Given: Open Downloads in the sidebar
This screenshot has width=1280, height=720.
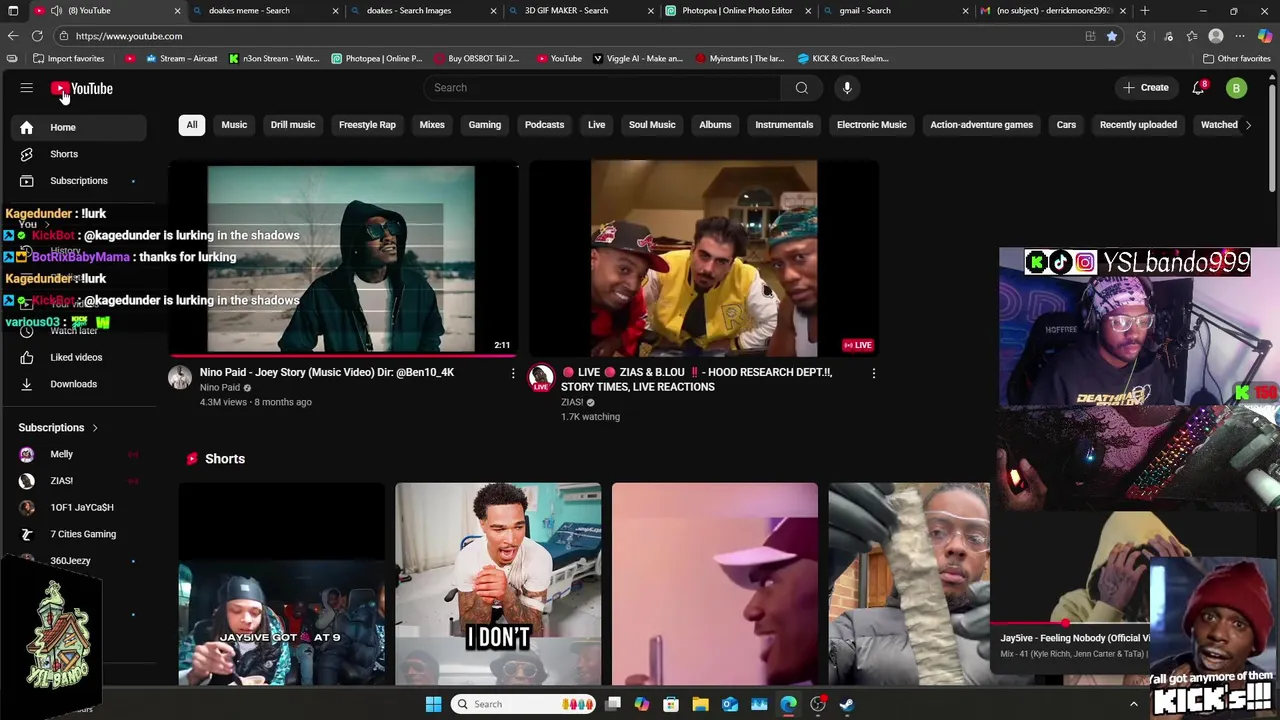Looking at the screenshot, I should pos(78,384).
